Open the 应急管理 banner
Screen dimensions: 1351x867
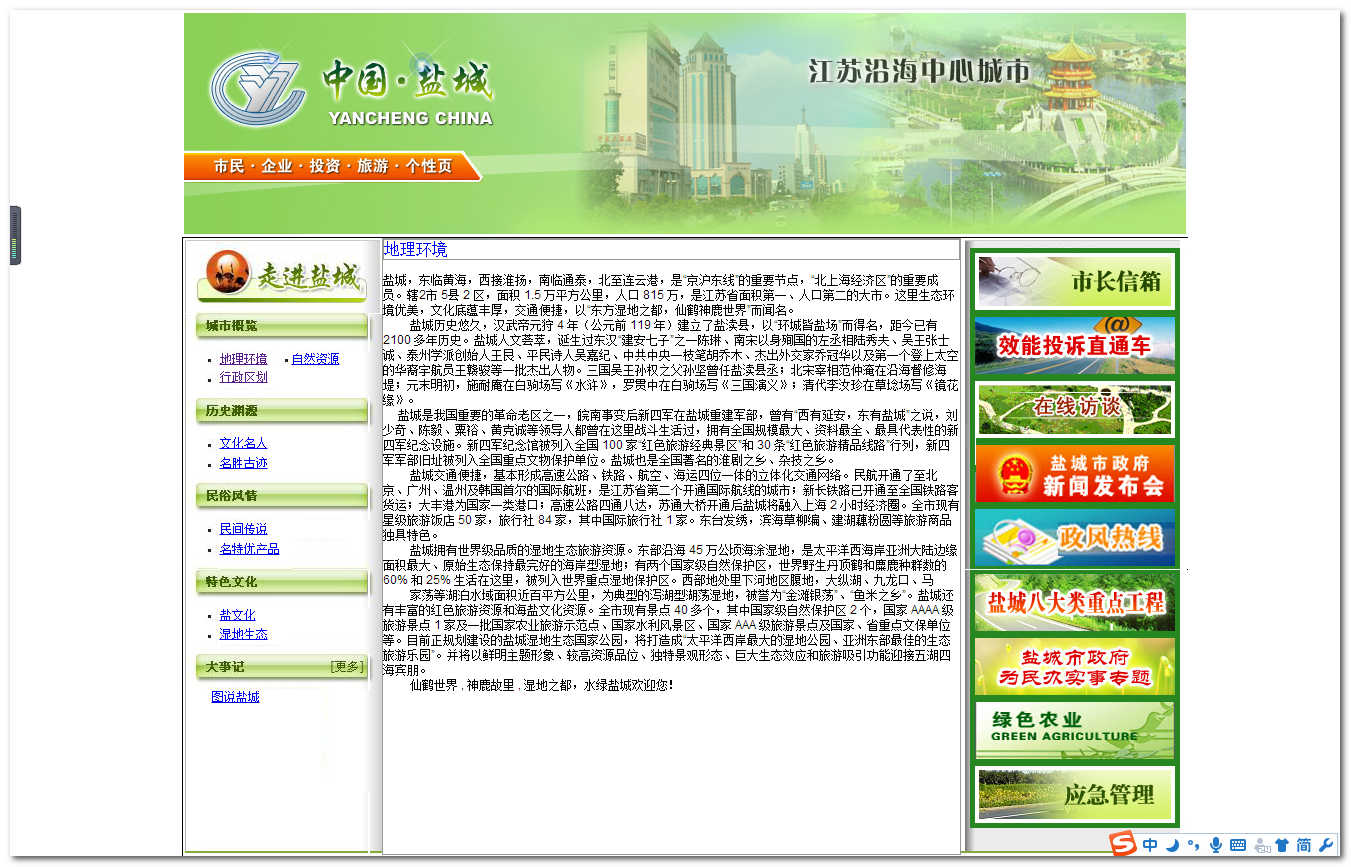point(1075,794)
